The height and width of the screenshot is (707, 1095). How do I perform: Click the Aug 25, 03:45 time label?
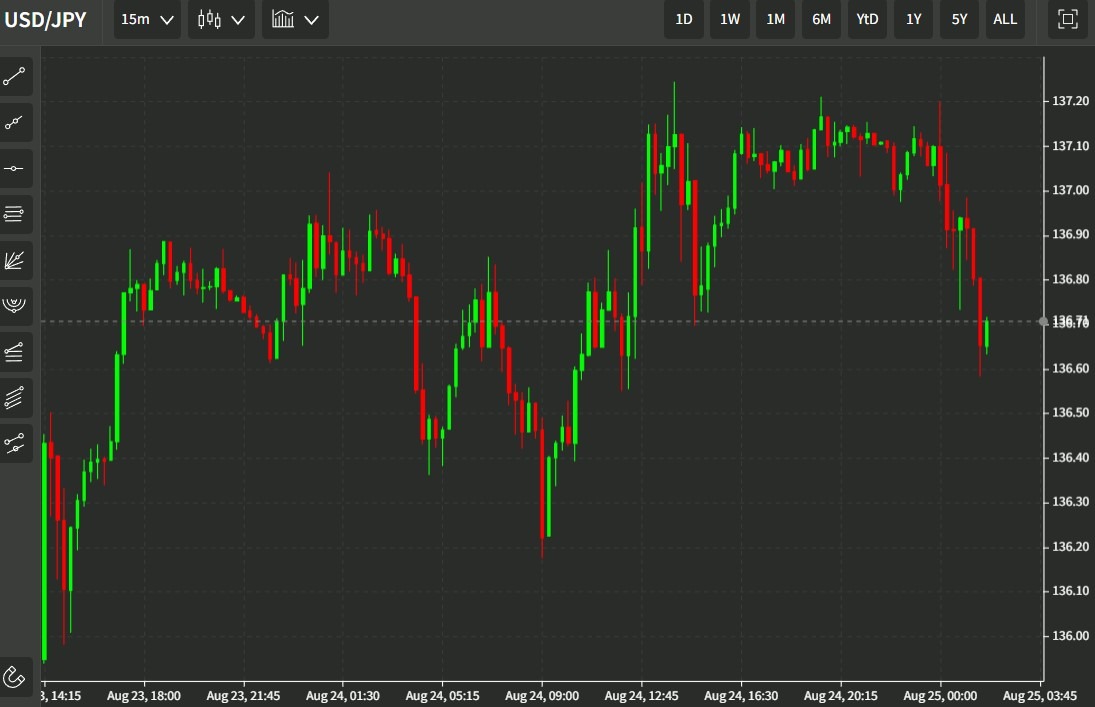click(x=1040, y=696)
